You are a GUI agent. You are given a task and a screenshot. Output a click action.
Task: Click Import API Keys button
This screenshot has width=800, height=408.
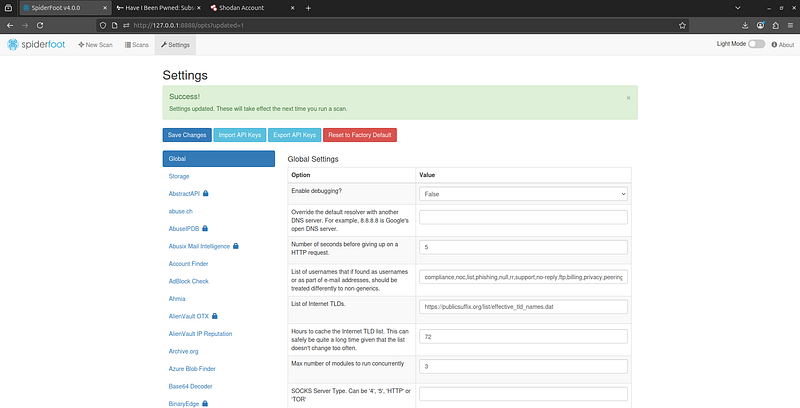coord(240,135)
